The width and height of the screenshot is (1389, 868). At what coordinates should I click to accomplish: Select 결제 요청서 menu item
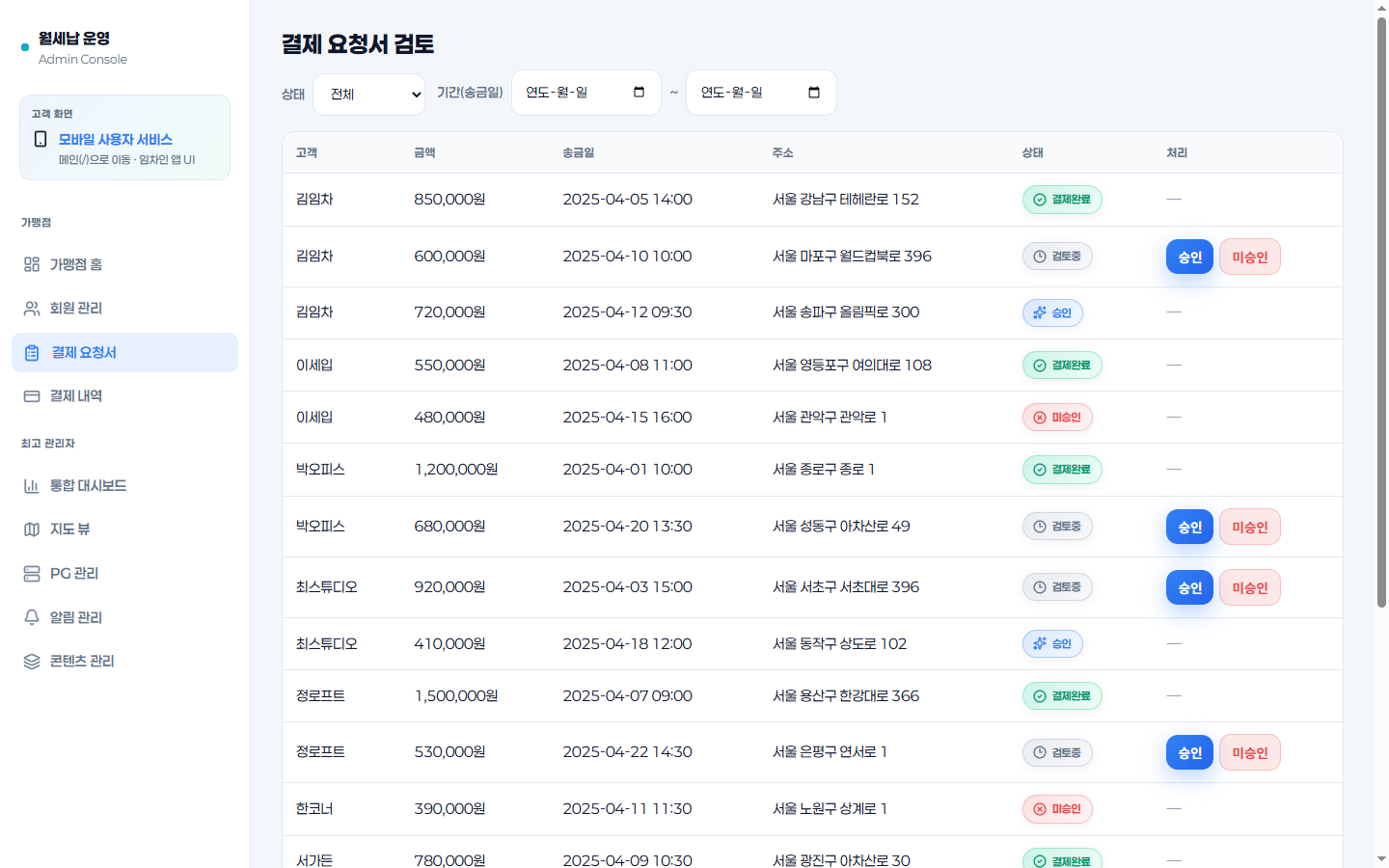(x=124, y=353)
